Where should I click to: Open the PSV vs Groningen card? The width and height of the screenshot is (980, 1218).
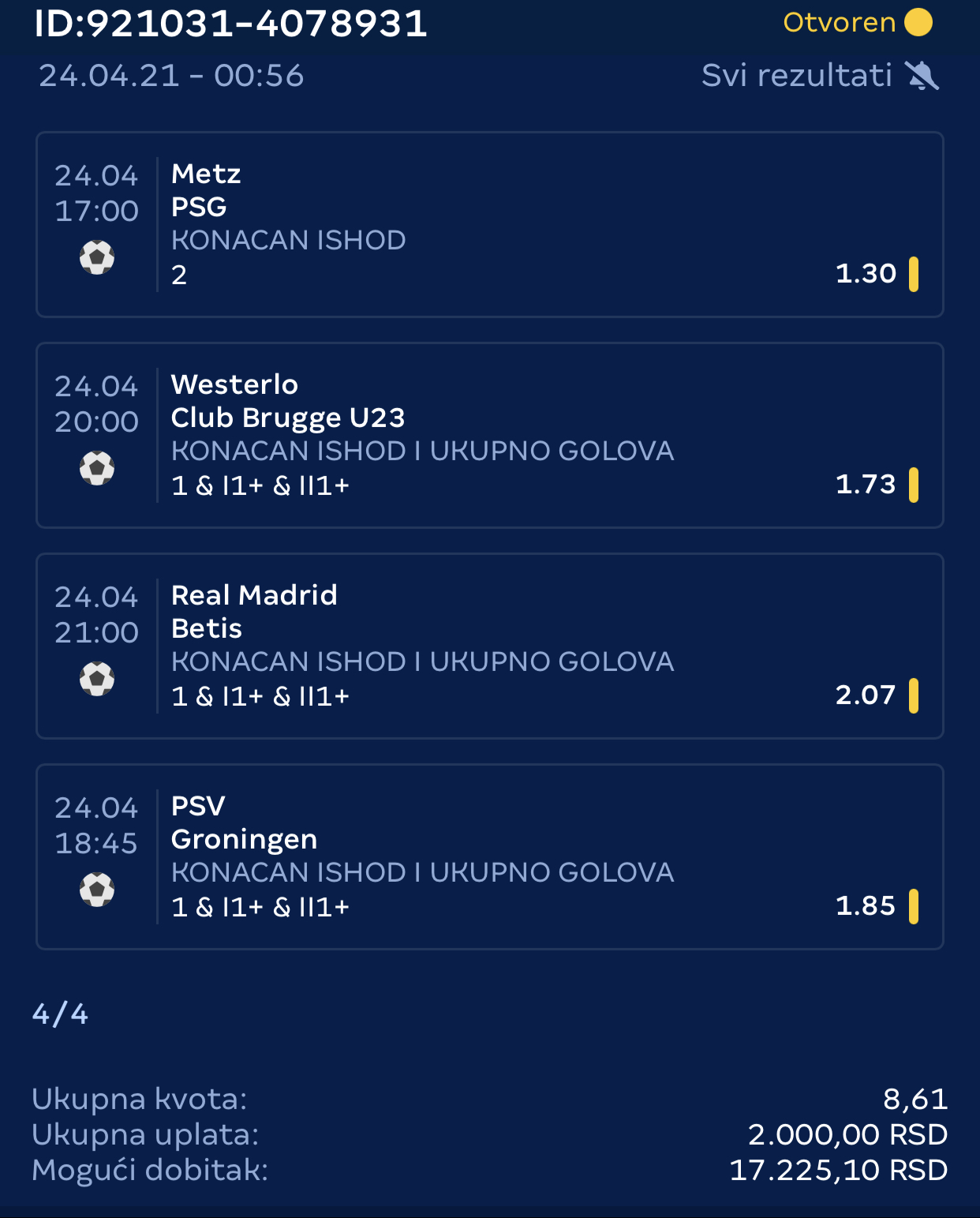pos(490,857)
